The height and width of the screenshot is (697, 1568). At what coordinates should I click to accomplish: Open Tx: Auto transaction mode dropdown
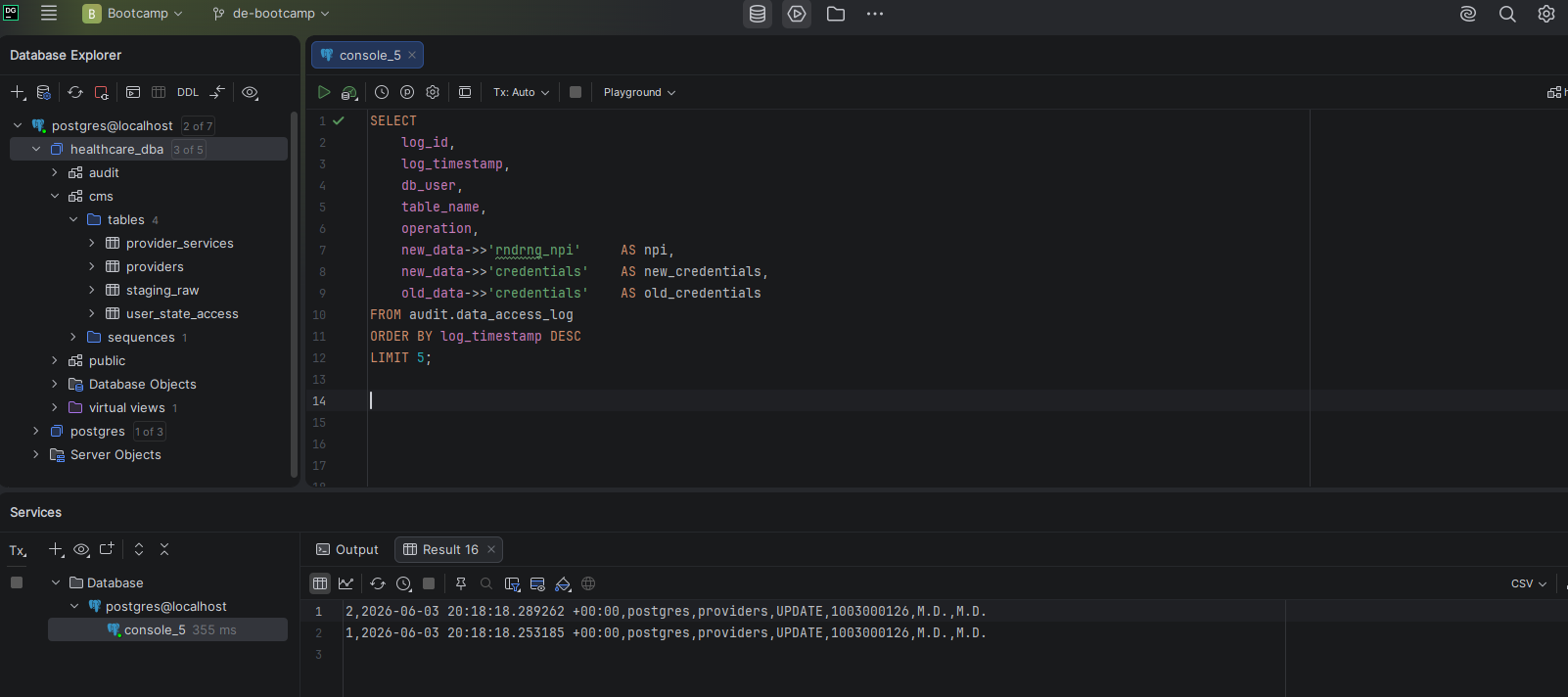(521, 92)
